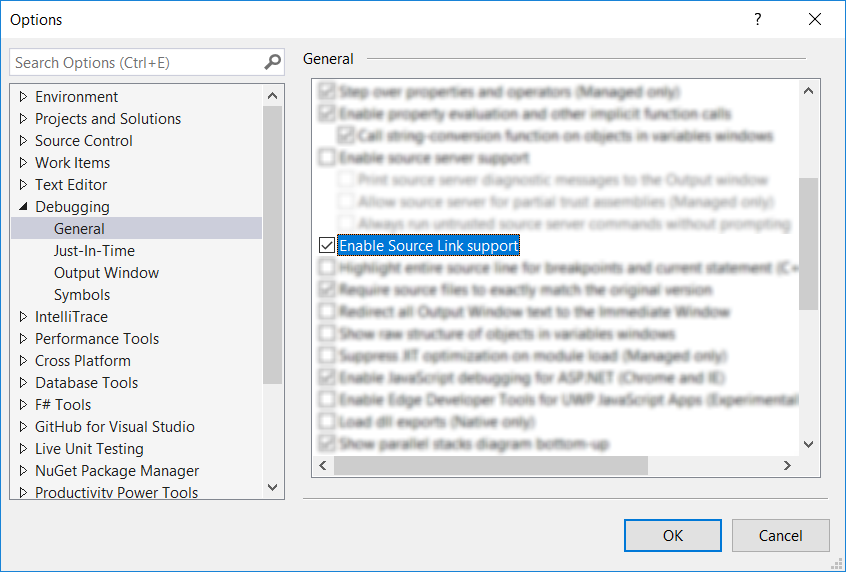
Task: Toggle Step over properties and operators checkbox
Action: (326, 91)
